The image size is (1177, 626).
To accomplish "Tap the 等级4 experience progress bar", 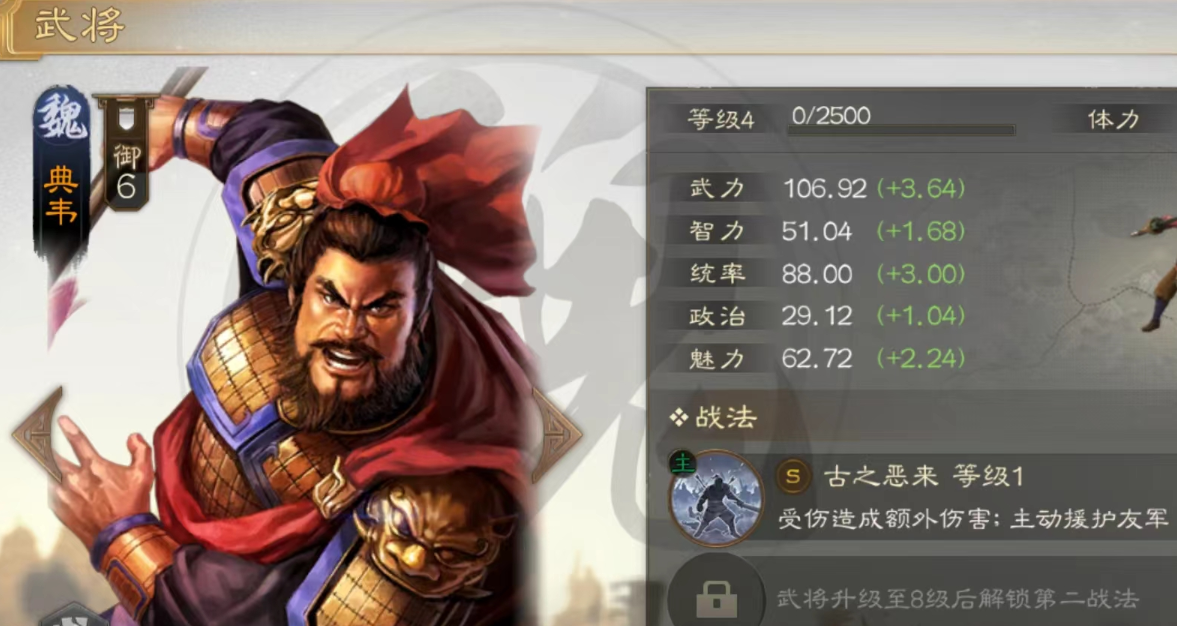I will [x=901, y=130].
